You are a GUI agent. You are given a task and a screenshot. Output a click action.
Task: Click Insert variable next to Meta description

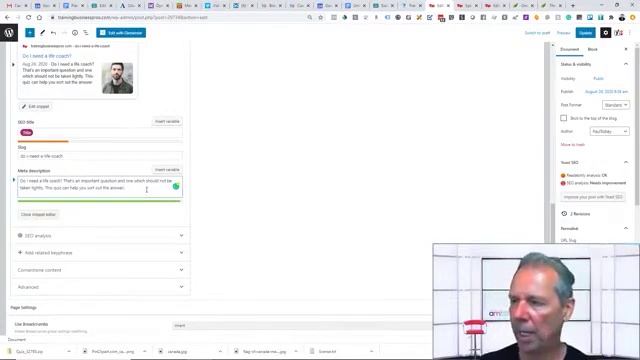coord(167,170)
